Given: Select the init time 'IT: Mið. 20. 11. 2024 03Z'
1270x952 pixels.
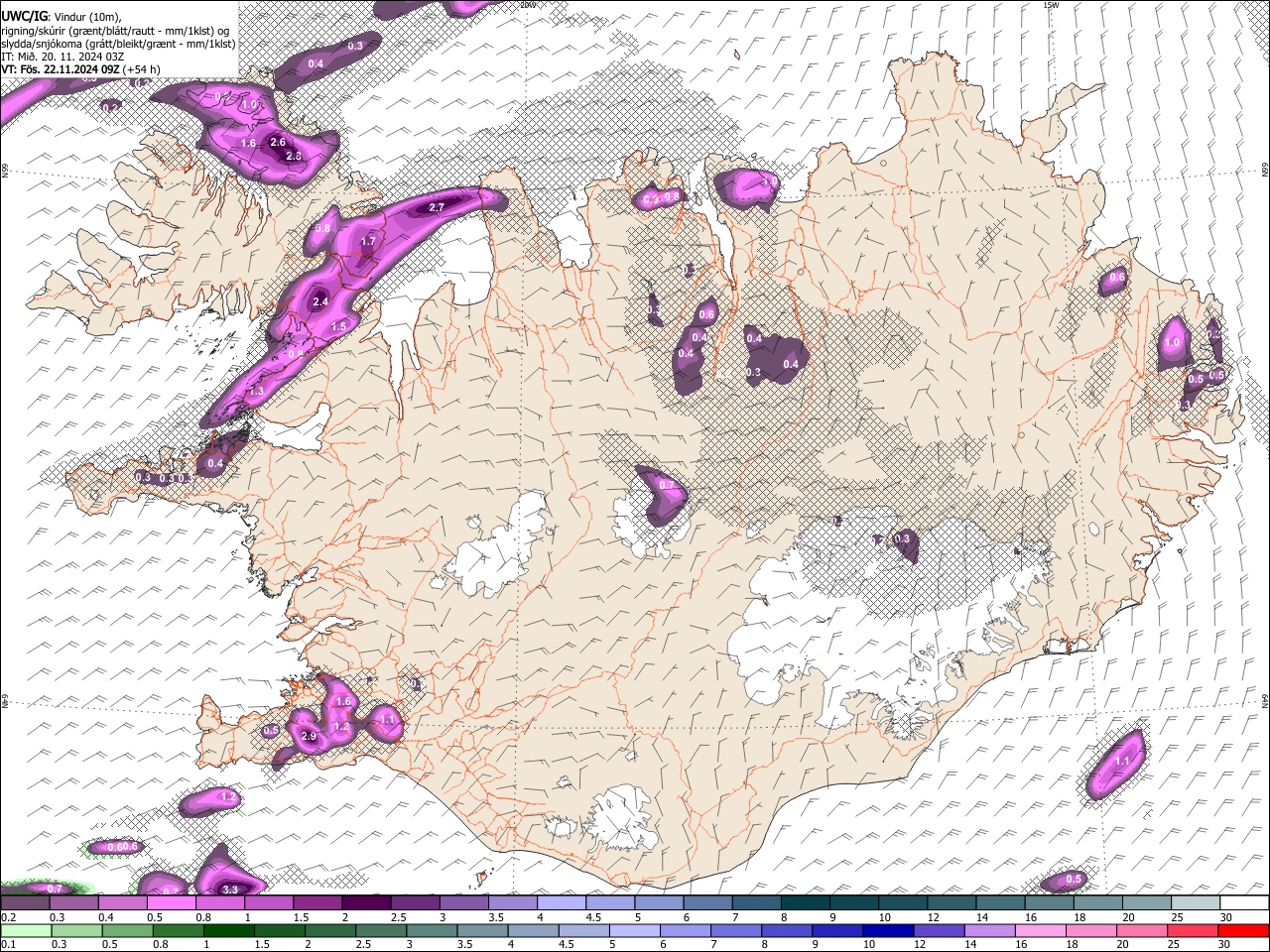Looking at the screenshot, I should pyautogui.click(x=63, y=57).
